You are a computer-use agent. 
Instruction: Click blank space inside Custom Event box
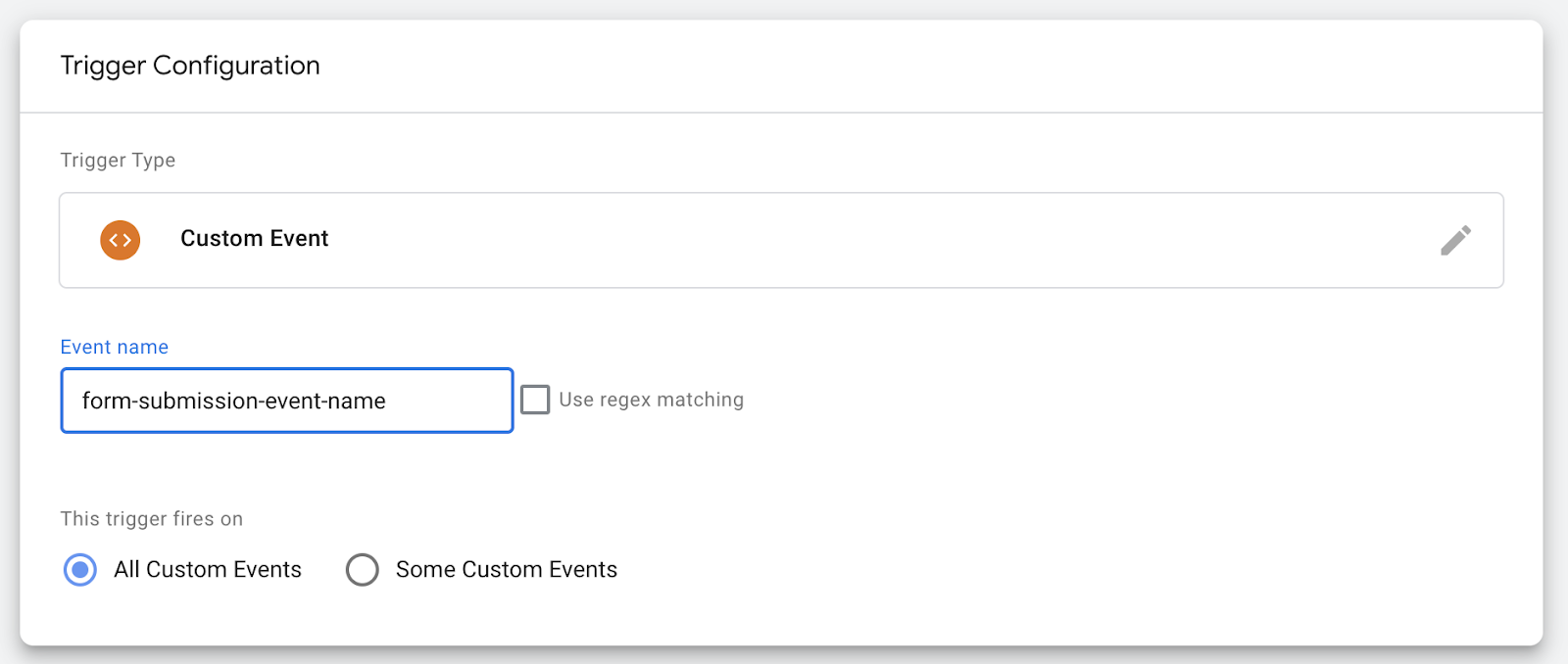pyautogui.click(x=882, y=240)
